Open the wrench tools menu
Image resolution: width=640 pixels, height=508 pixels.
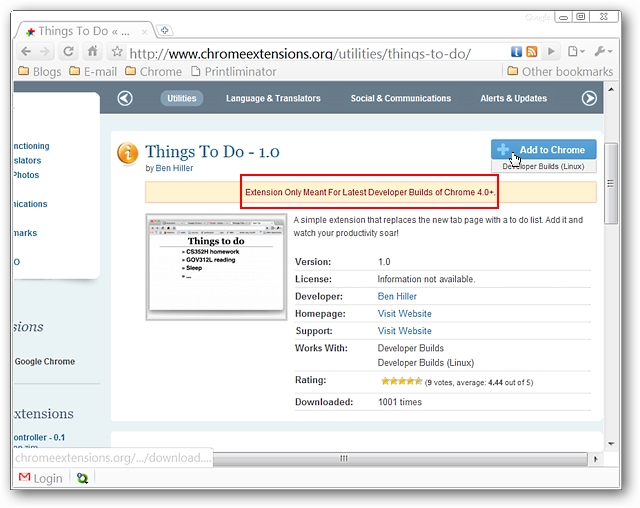tap(603, 51)
